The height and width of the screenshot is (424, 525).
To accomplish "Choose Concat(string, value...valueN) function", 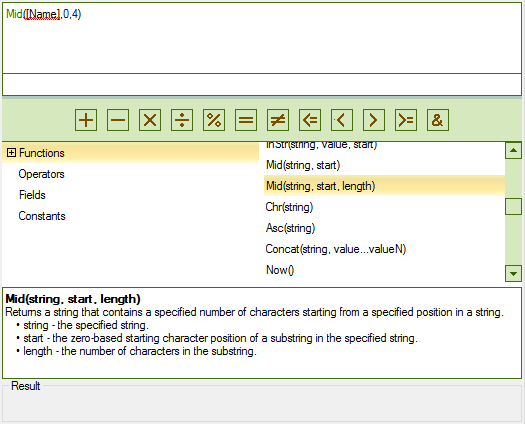I will coord(384,249).
